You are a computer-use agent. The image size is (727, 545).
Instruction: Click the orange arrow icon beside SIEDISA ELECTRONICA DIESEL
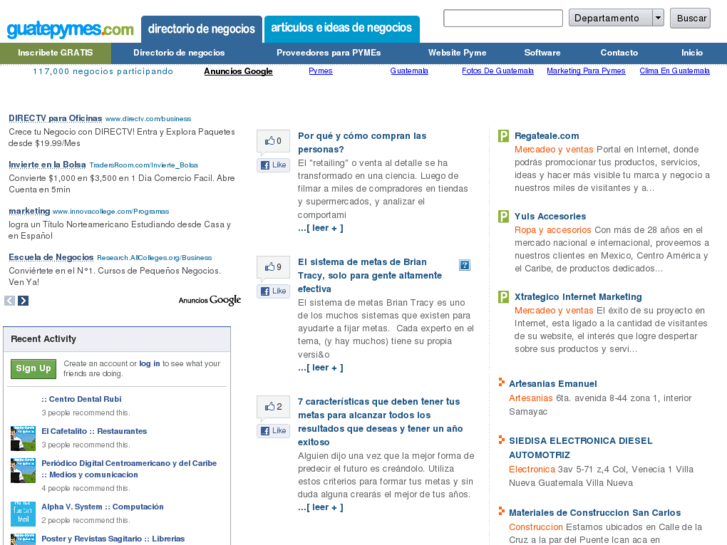[501, 440]
